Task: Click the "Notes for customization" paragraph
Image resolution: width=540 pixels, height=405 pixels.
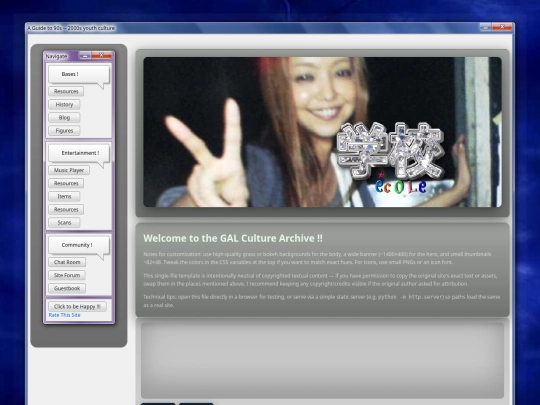Action: (x=317, y=258)
